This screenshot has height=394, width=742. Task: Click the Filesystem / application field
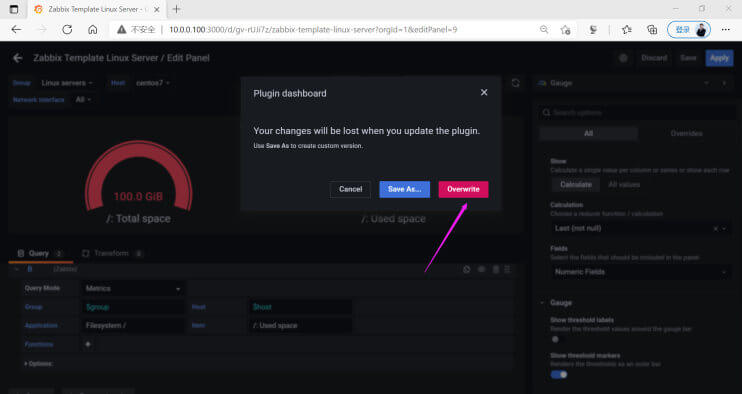tap(133, 325)
